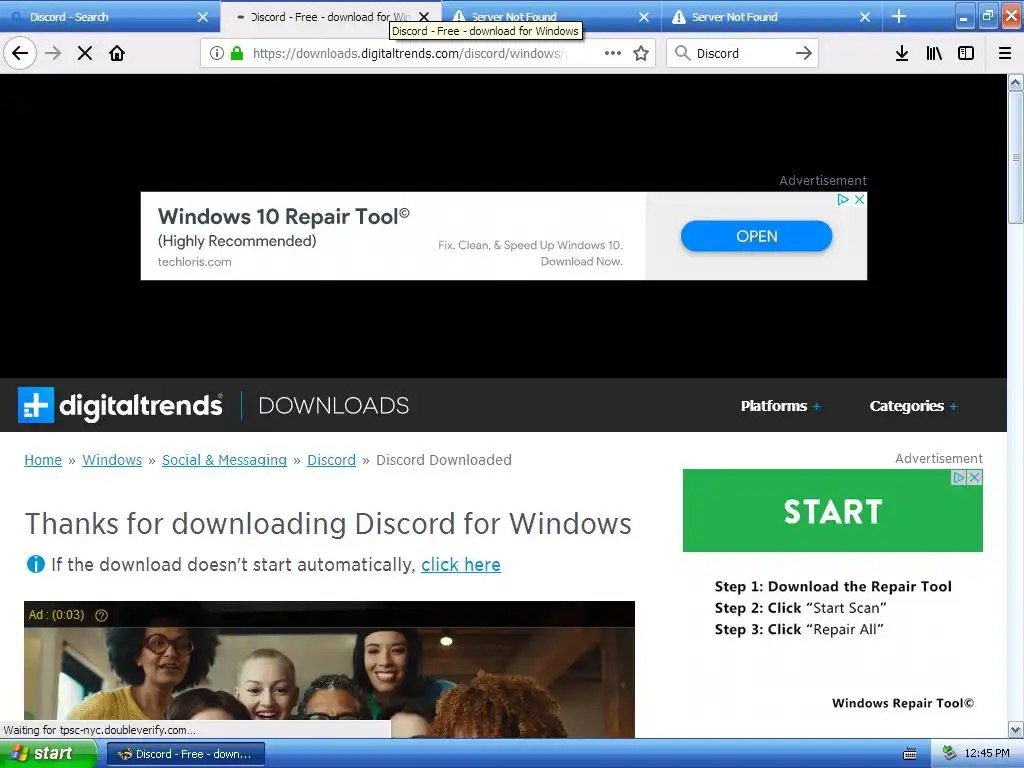The width and height of the screenshot is (1024, 768).
Task: Click 'Windows Repair Tool©' ad text
Action: click(903, 703)
